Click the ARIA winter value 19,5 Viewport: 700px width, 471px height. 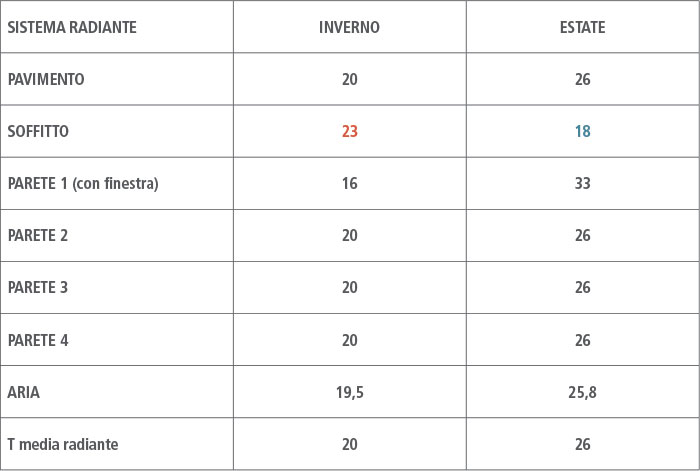click(349, 392)
